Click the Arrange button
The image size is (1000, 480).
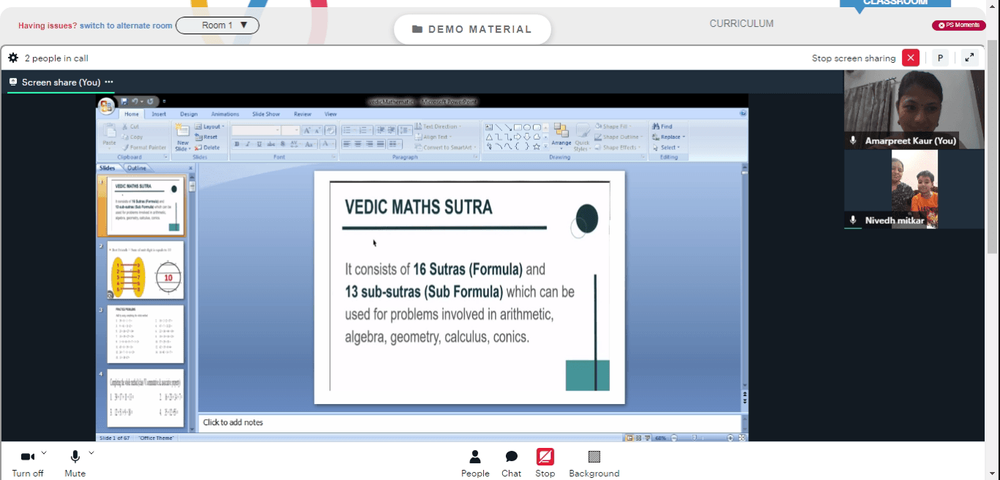point(561,136)
